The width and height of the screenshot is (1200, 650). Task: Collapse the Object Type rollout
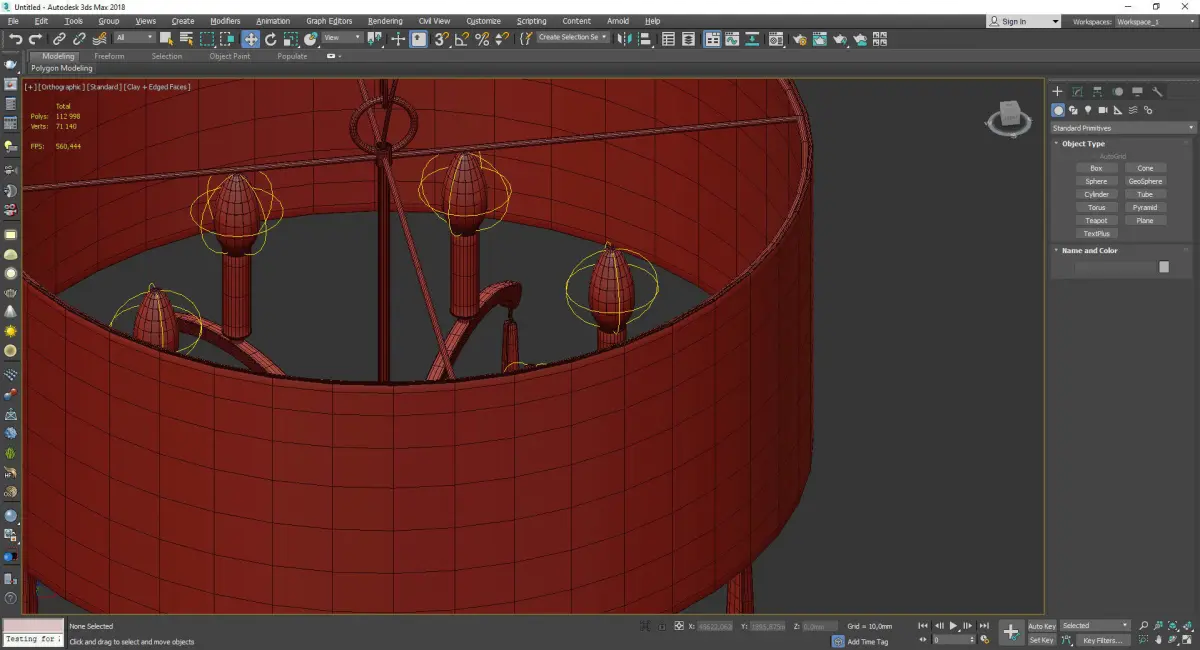coord(1082,144)
